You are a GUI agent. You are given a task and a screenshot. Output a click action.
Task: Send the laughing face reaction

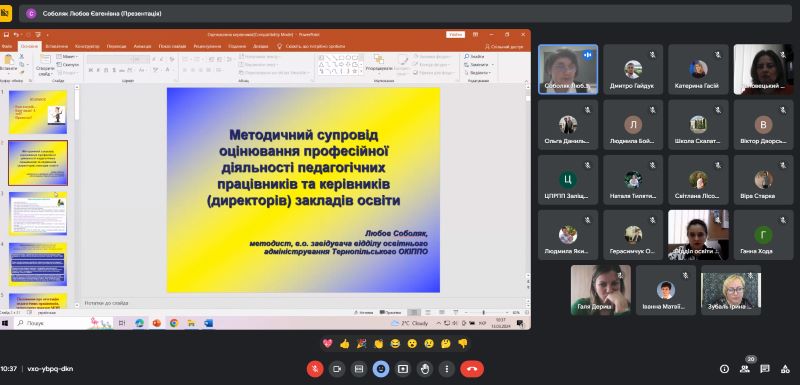[x=395, y=344]
